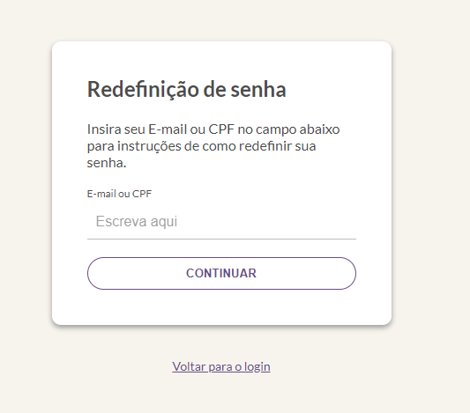Click the CPF text in the field label
The width and height of the screenshot is (470, 413).
point(142,194)
